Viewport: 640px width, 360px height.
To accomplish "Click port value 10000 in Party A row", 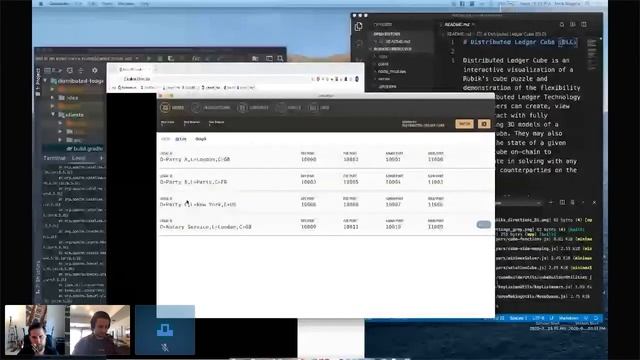I will [309, 160].
